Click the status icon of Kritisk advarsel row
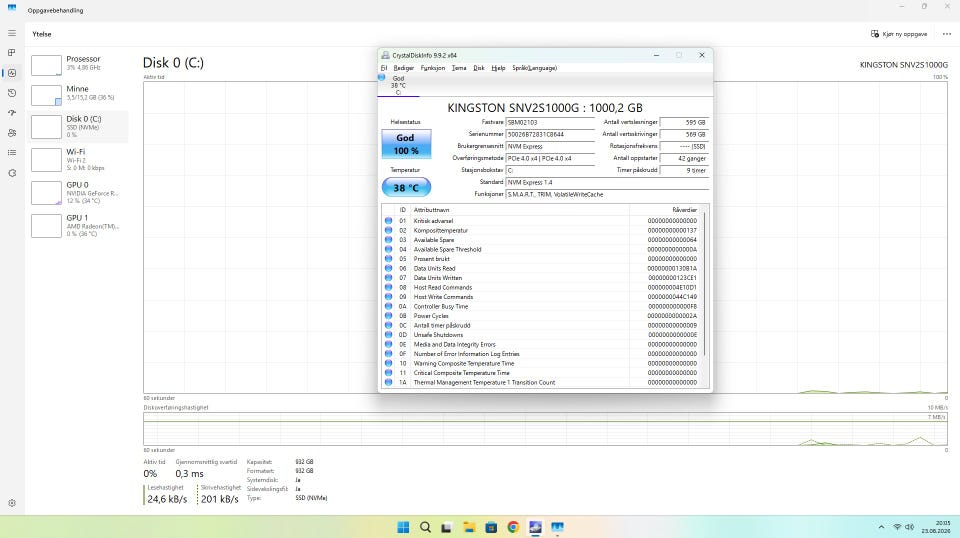 [388, 221]
